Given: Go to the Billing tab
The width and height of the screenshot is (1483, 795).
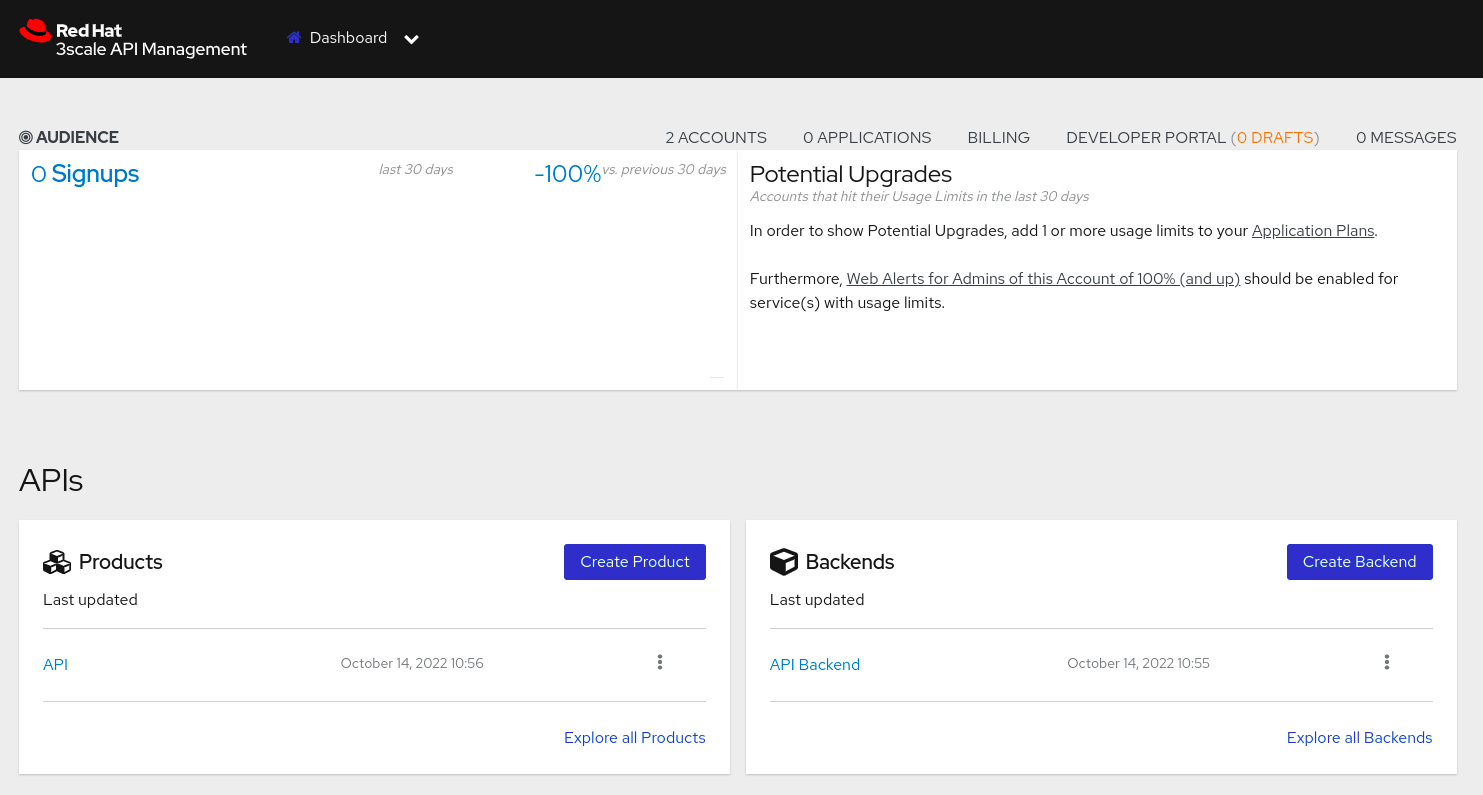Looking at the screenshot, I should [998, 138].
